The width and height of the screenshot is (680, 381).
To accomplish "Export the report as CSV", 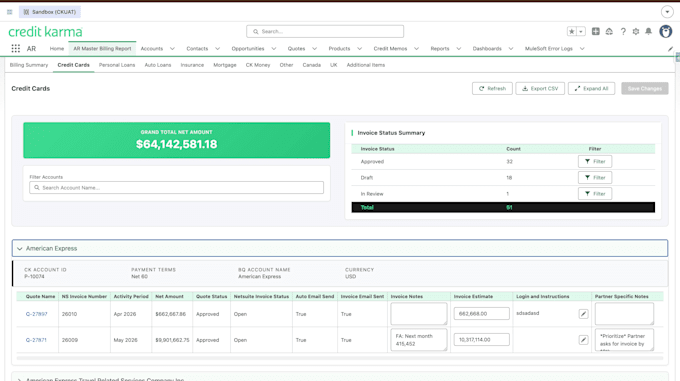I will point(540,88).
